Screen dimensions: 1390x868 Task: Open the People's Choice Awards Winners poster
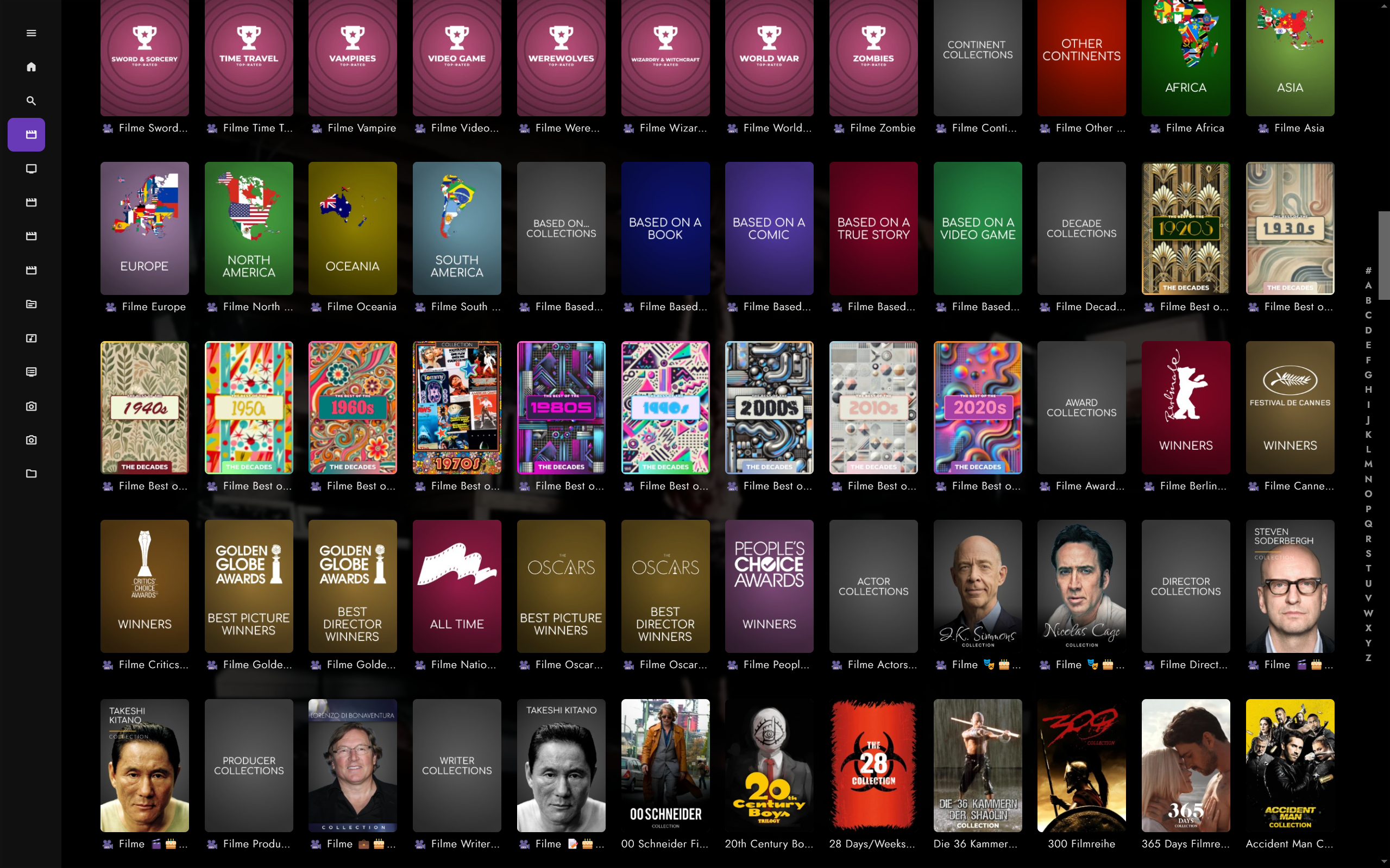(x=769, y=586)
